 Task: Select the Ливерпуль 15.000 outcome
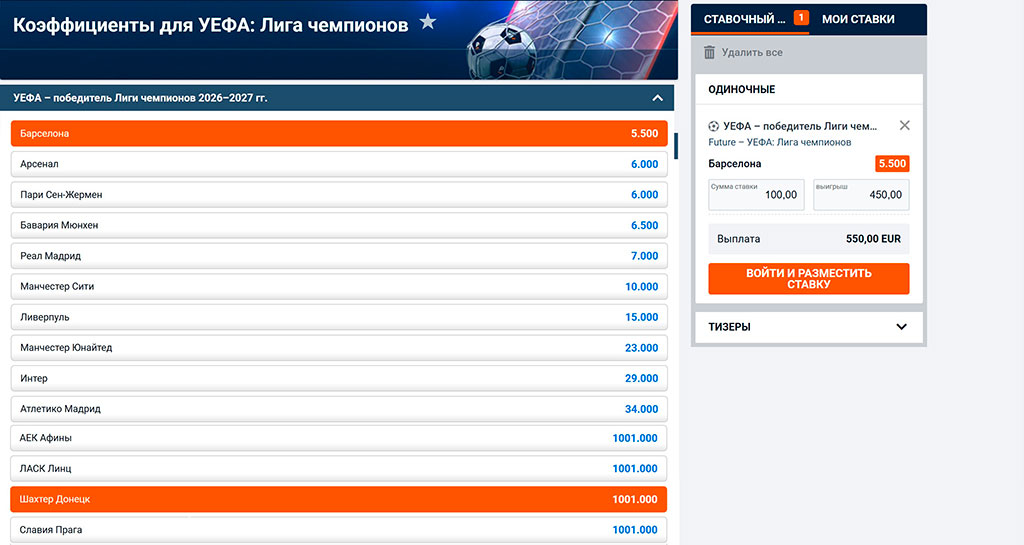339,317
